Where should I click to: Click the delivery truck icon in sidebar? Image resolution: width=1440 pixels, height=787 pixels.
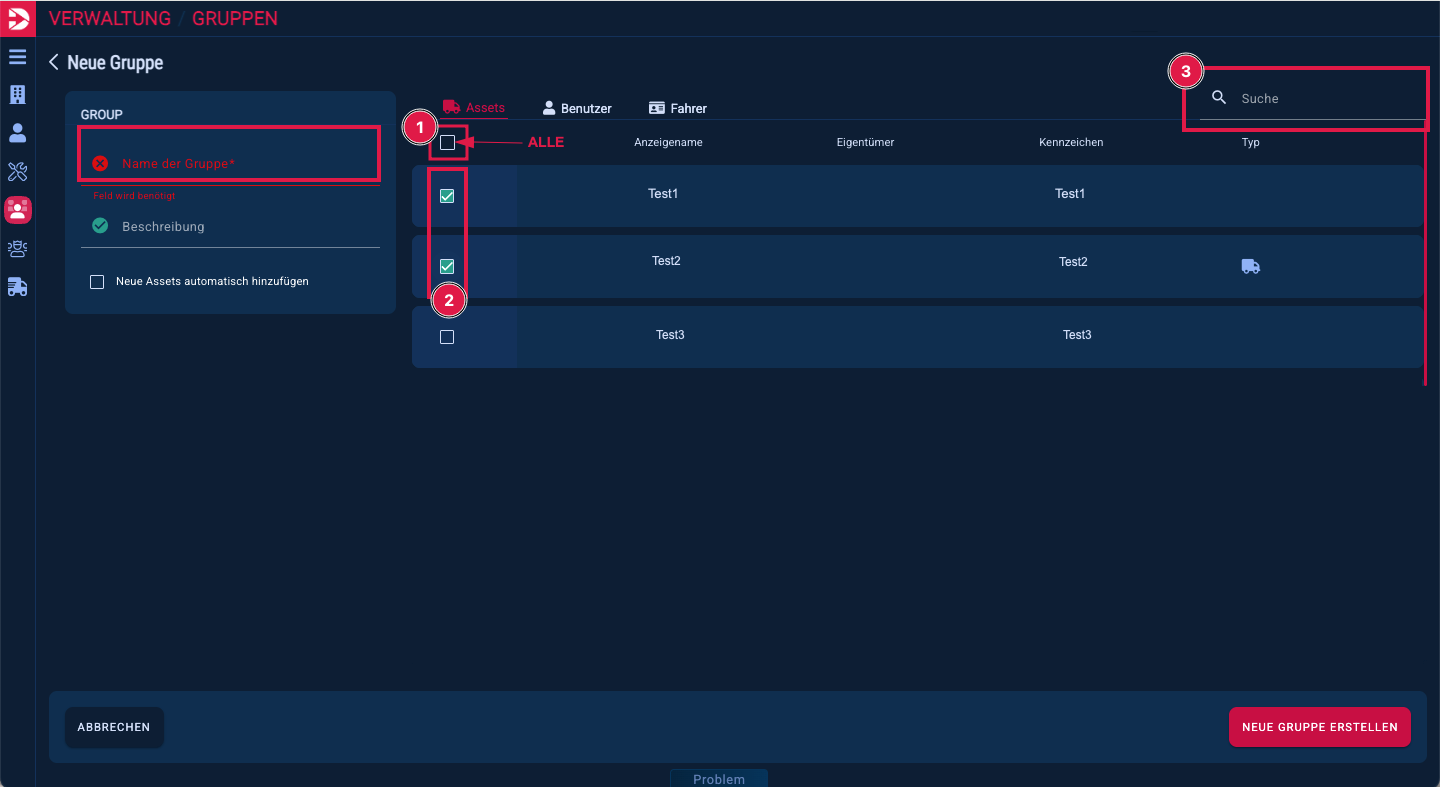[17, 287]
